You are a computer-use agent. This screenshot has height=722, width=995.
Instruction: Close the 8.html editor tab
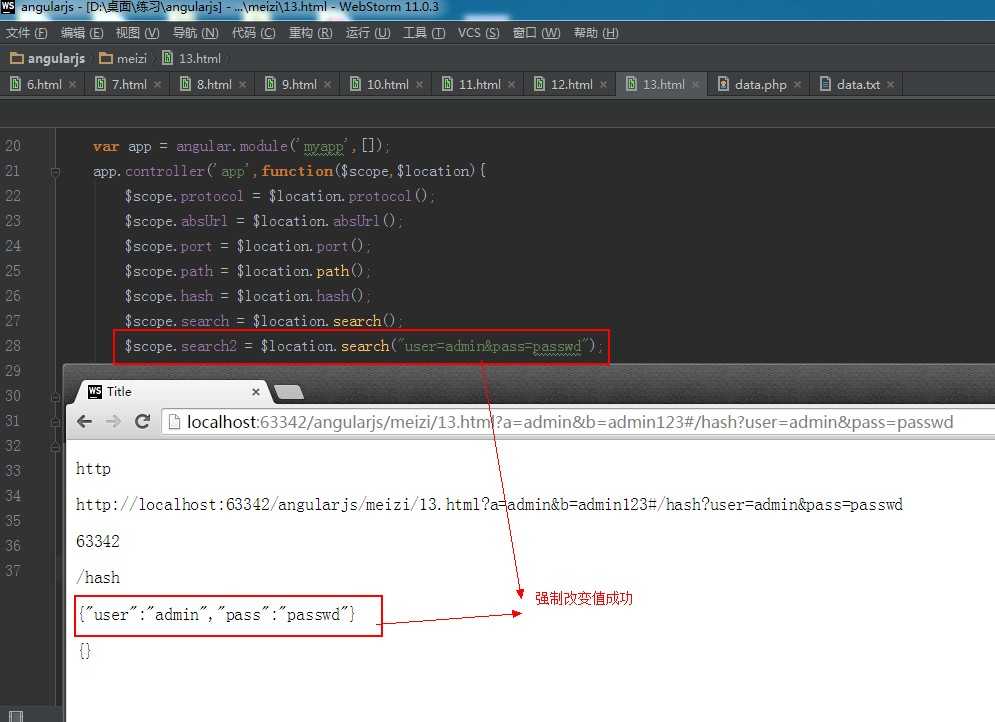pyautogui.click(x=242, y=84)
